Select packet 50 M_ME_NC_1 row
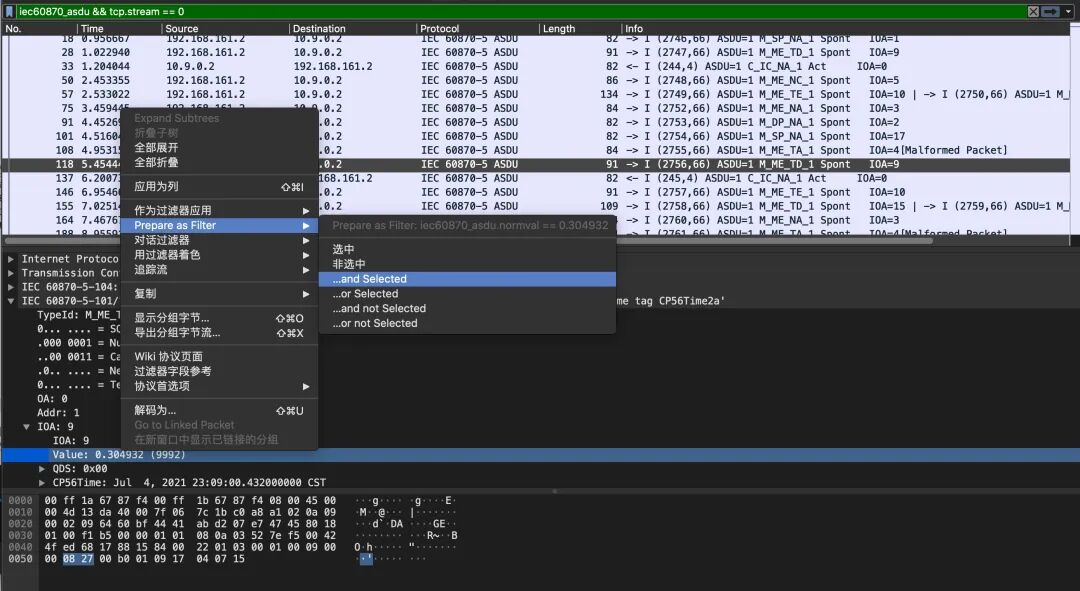This screenshot has height=591, width=1080. coord(537,81)
